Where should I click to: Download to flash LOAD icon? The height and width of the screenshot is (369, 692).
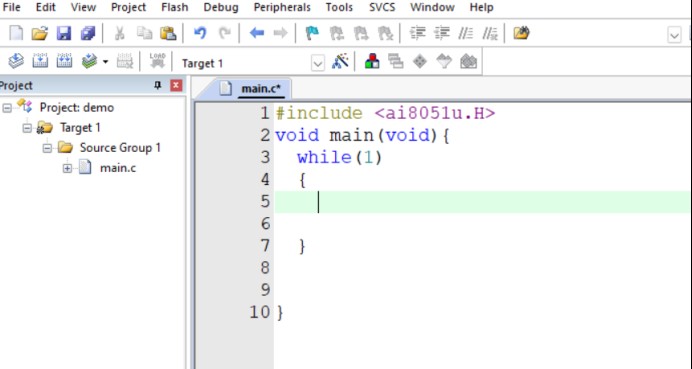click(x=157, y=61)
